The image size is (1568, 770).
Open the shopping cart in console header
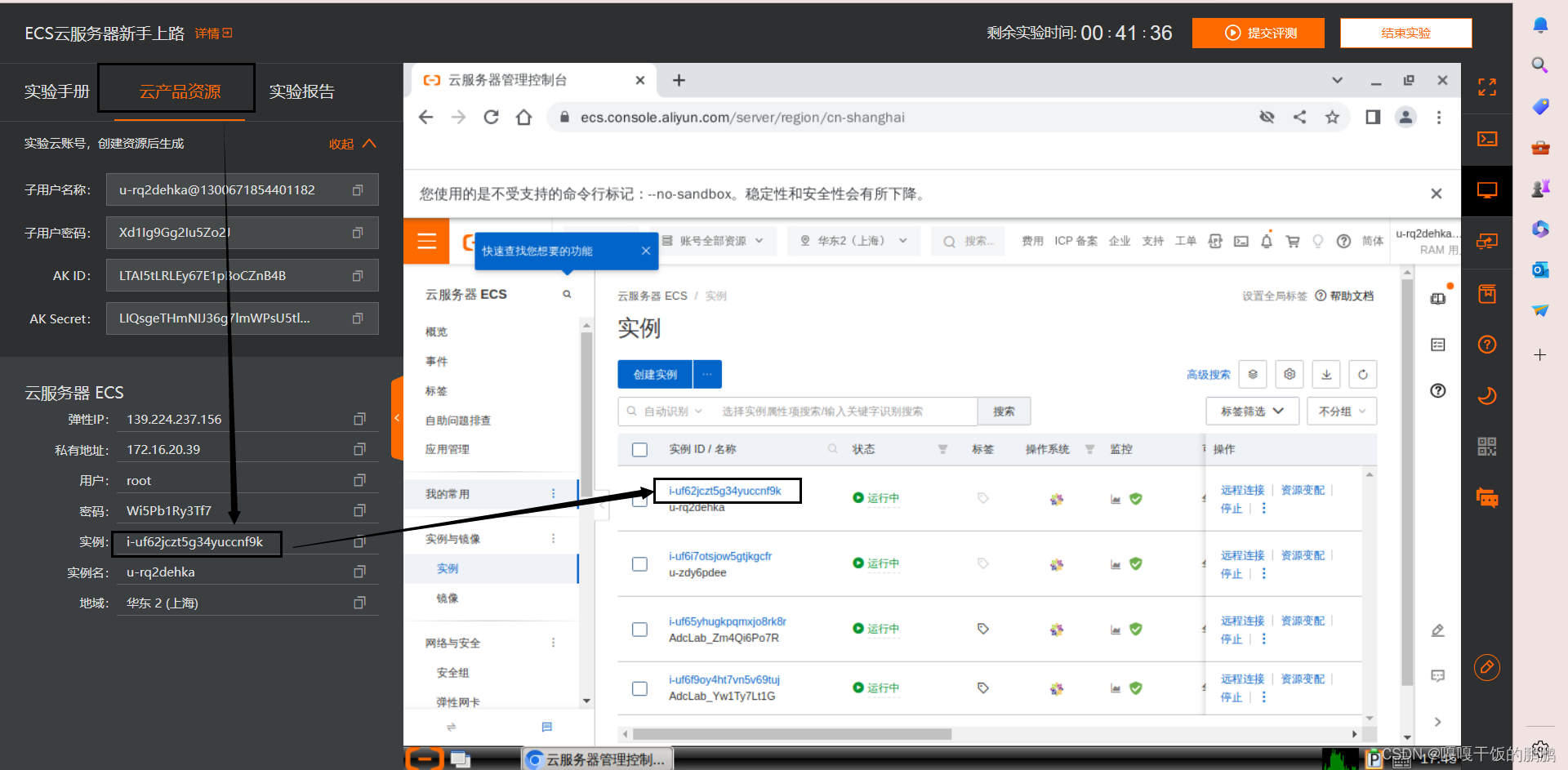click(x=1293, y=241)
